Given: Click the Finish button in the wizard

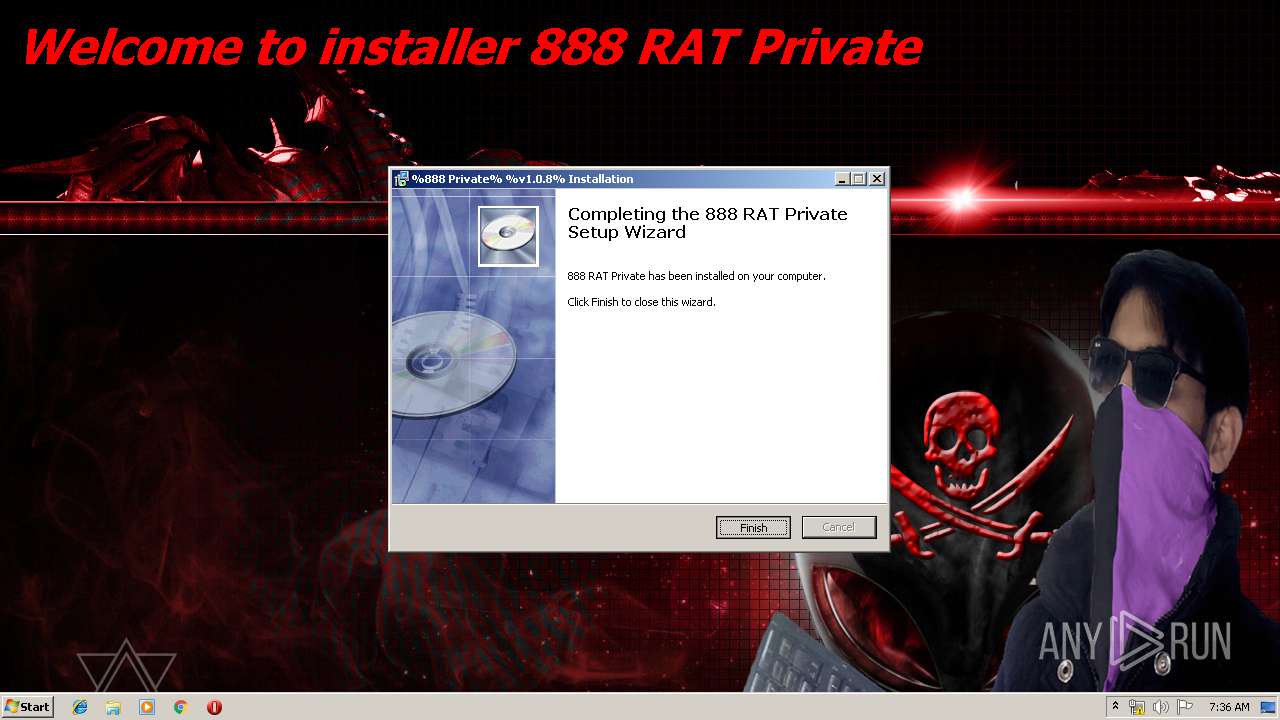Looking at the screenshot, I should click(753, 527).
